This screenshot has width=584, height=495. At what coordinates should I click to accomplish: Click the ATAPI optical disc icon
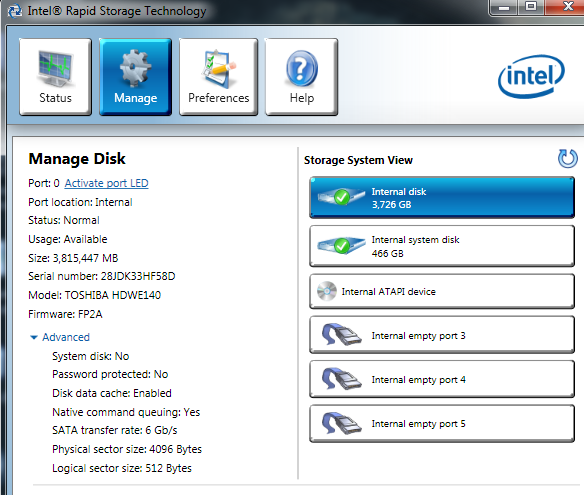point(327,291)
